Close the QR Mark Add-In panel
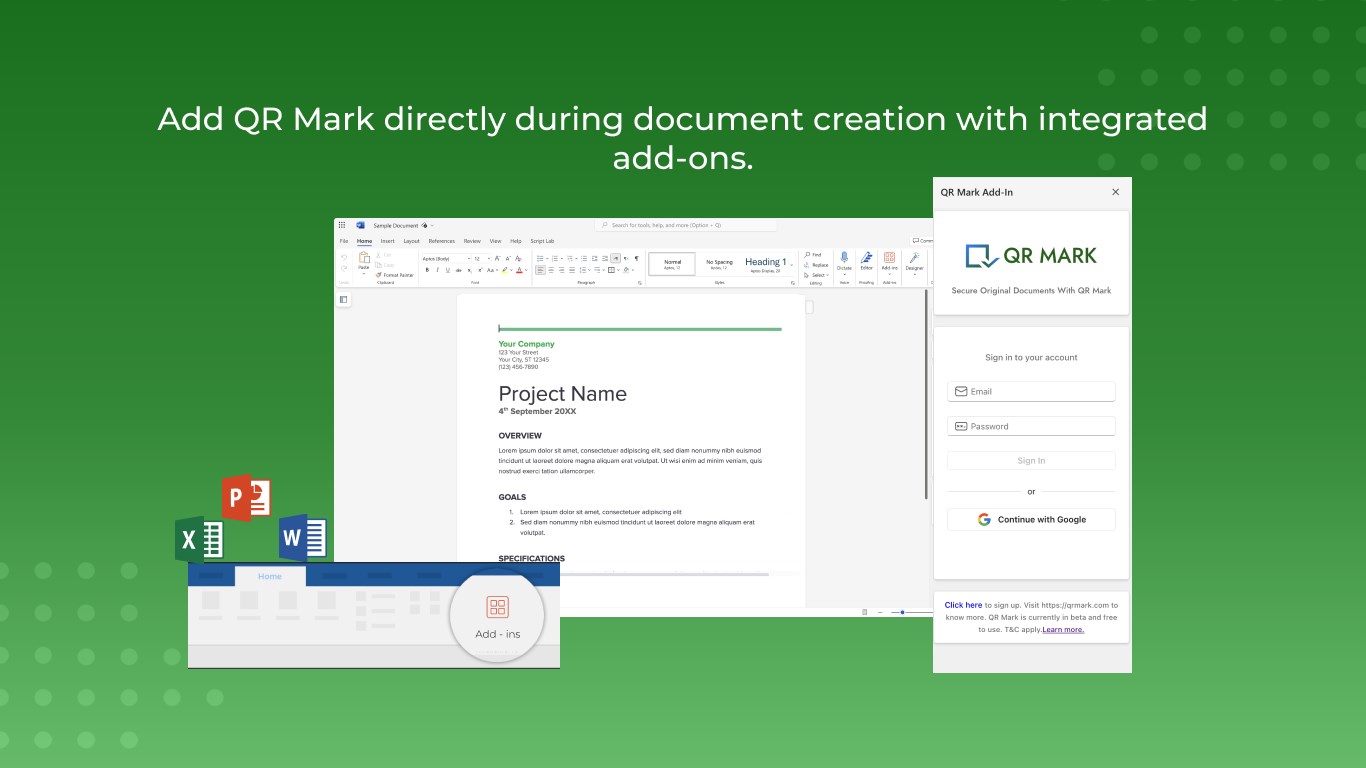This screenshot has width=1366, height=768. tap(1116, 192)
